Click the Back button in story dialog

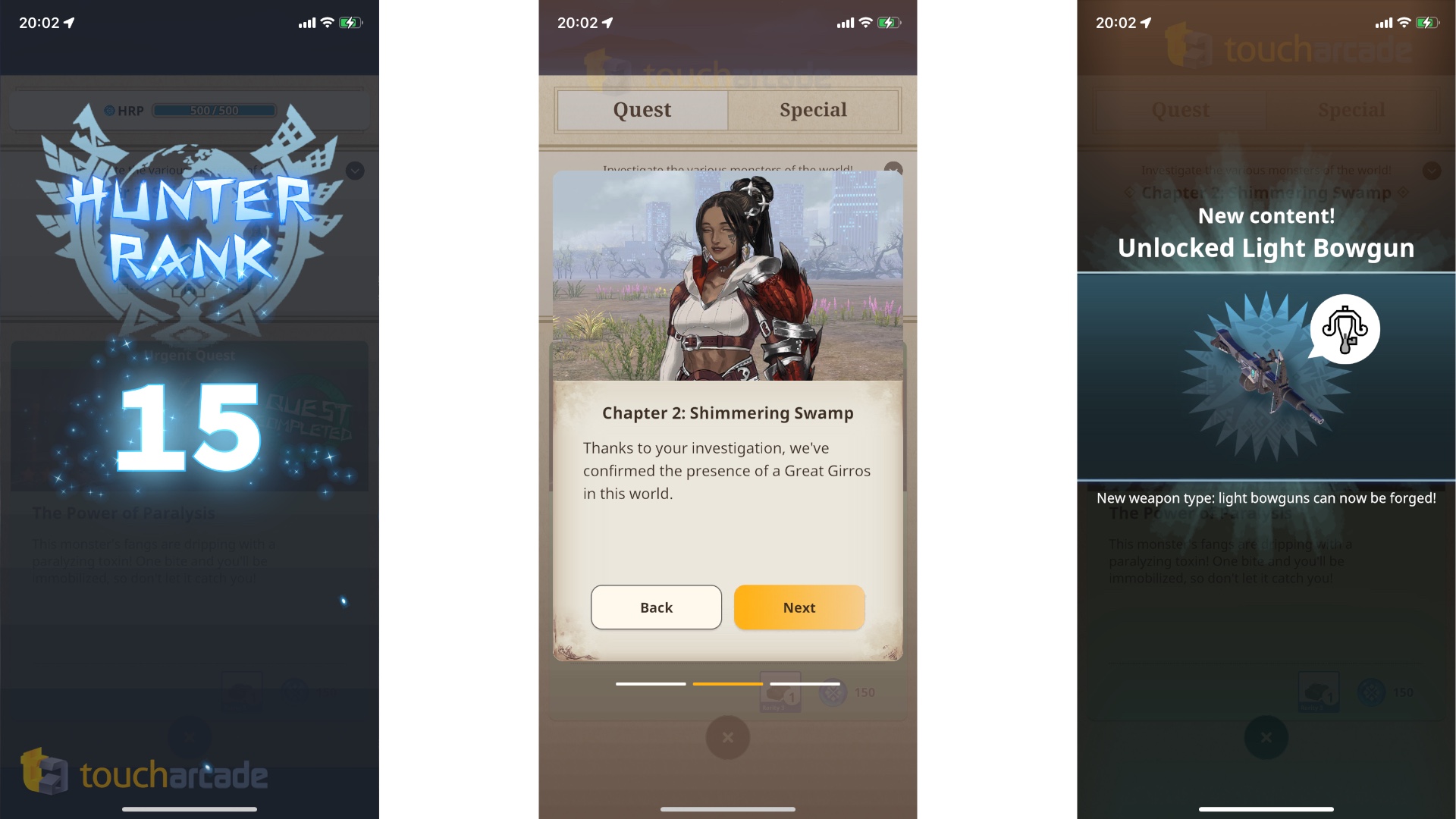[656, 607]
